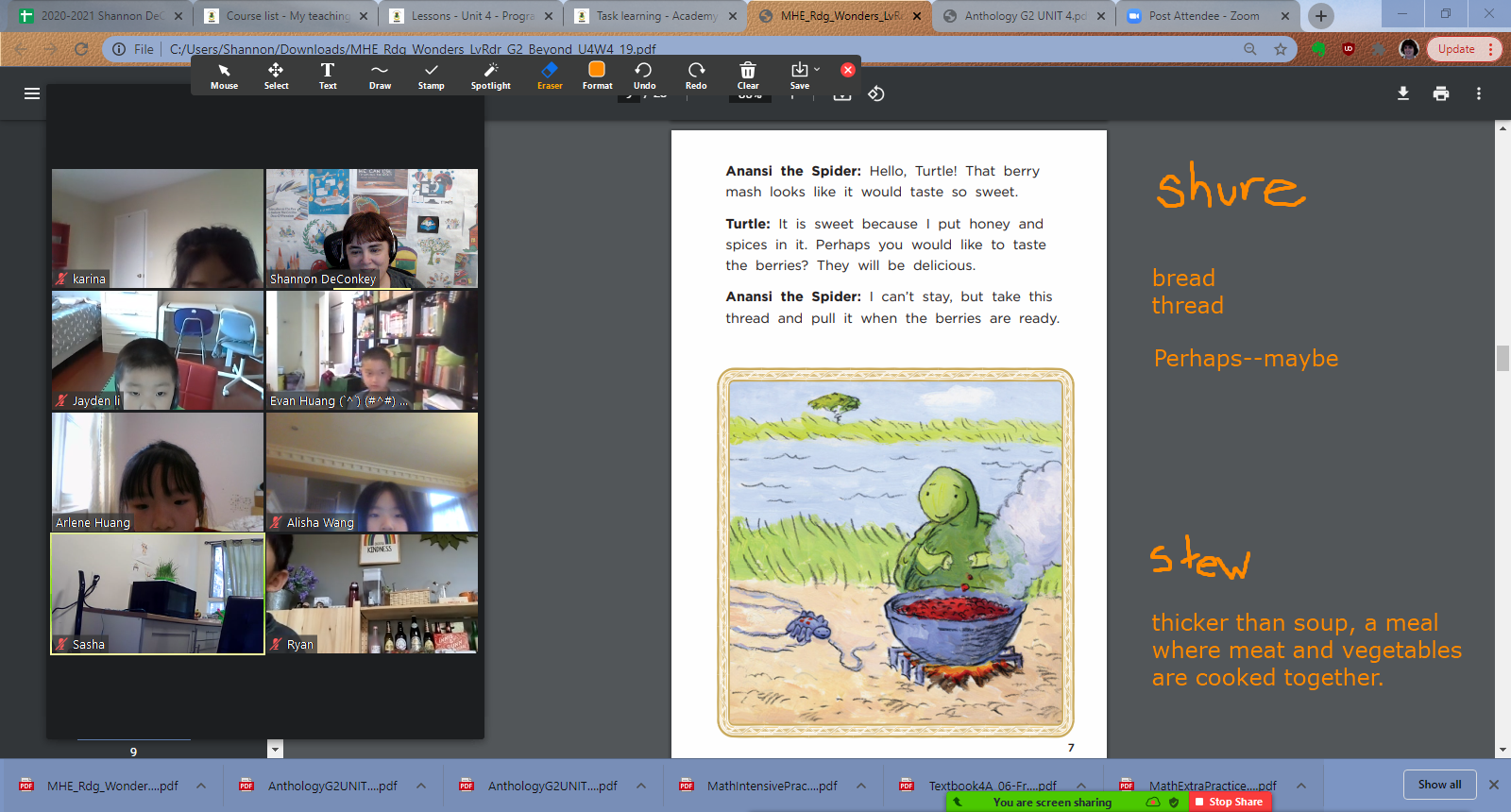Close the downloads bar
The image size is (1511, 812).
1494,785
